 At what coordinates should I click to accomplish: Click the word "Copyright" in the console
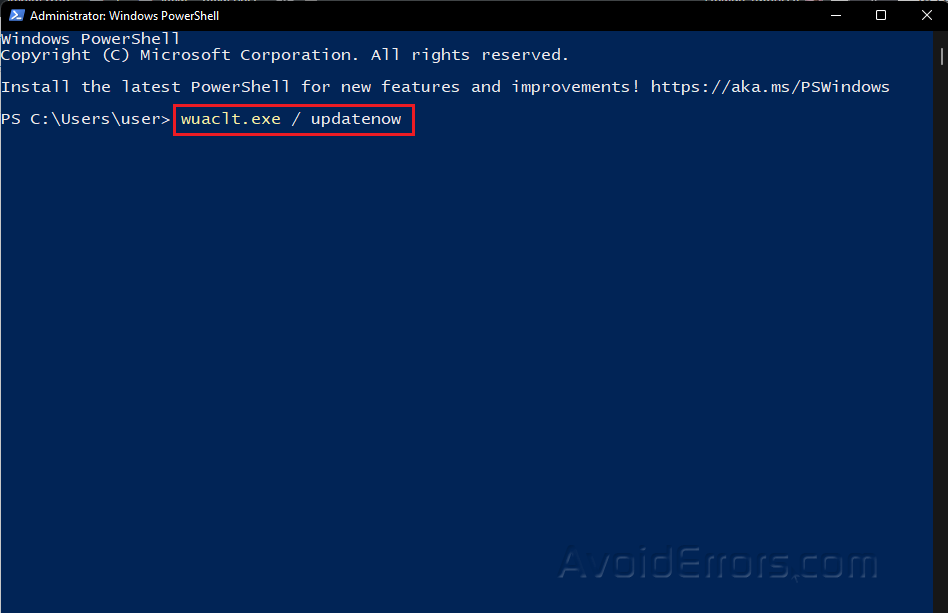click(45, 55)
